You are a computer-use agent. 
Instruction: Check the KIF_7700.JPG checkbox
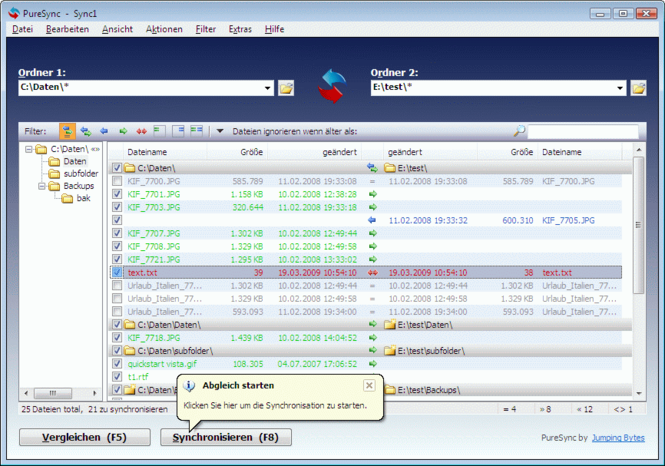tap(117, 181)
